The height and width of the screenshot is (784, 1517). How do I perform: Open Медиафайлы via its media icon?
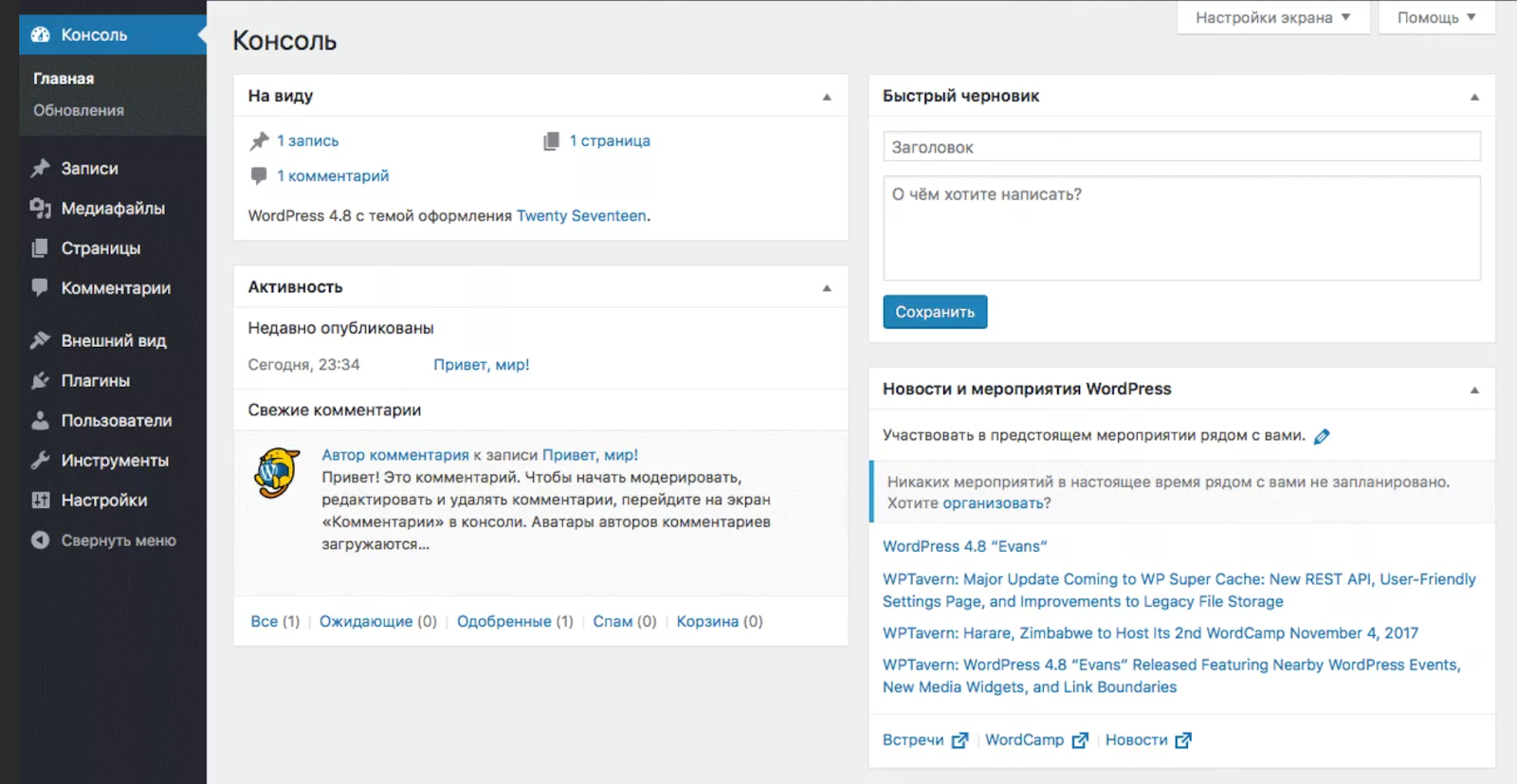click(x=40, y=209)
